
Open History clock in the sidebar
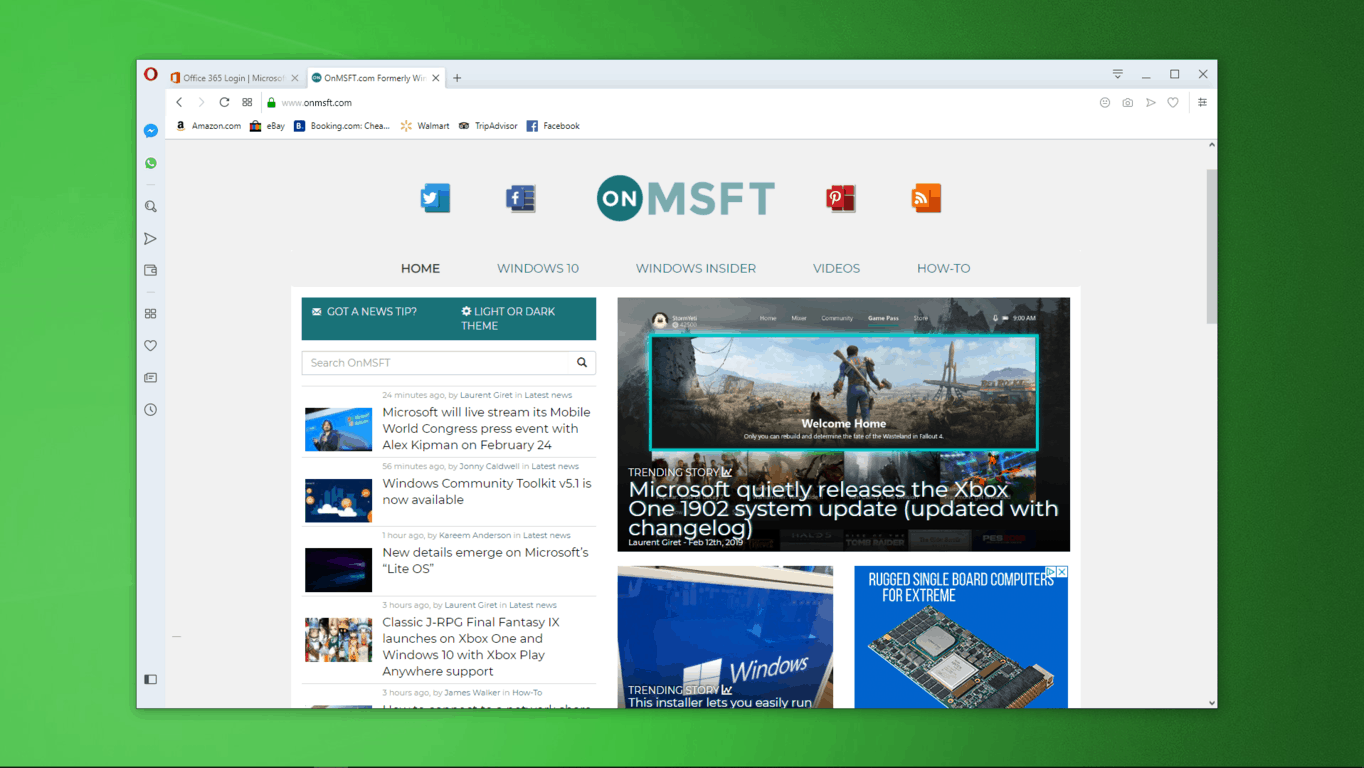151,410
